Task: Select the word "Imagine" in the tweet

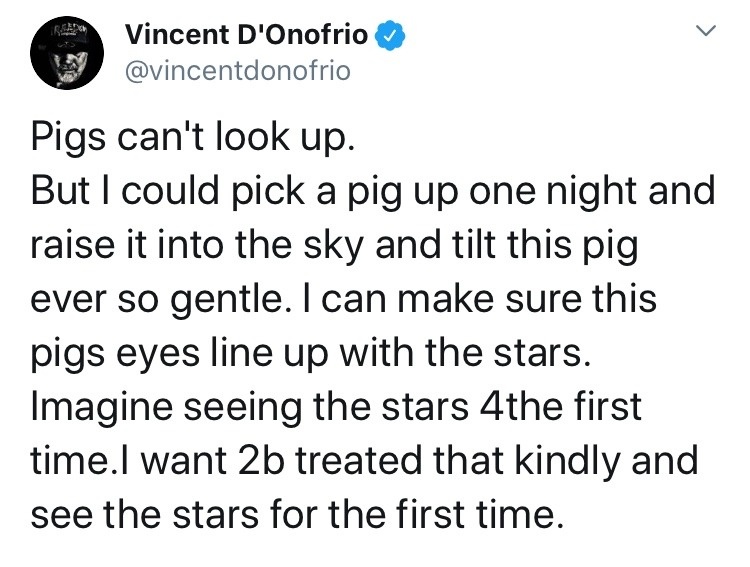Action: pyautogui.click(x=102, y=408)
